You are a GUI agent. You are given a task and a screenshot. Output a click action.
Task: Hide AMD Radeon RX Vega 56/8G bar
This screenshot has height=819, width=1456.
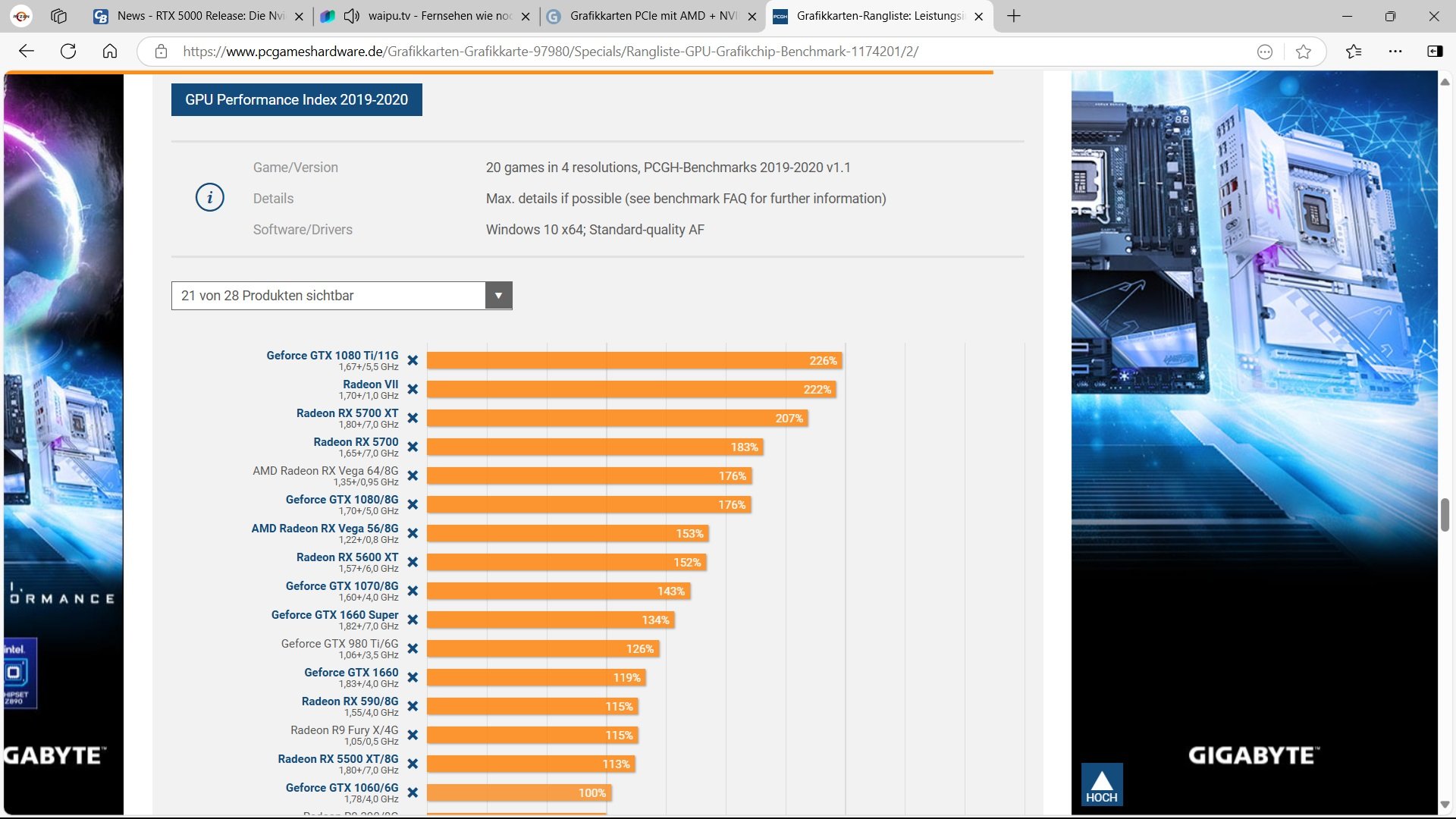413,534
